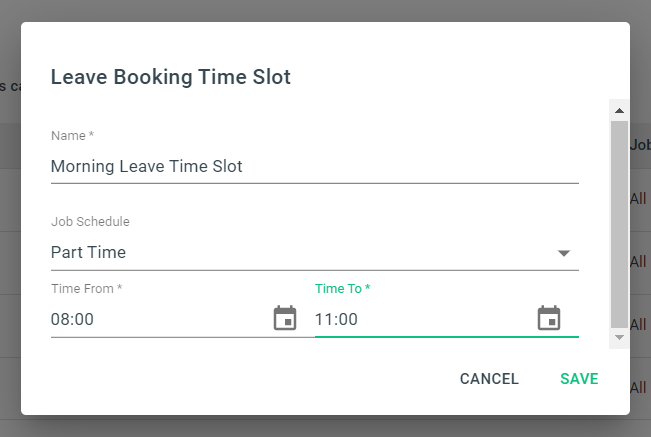Click the Time From * label

[x=86, y=288]
